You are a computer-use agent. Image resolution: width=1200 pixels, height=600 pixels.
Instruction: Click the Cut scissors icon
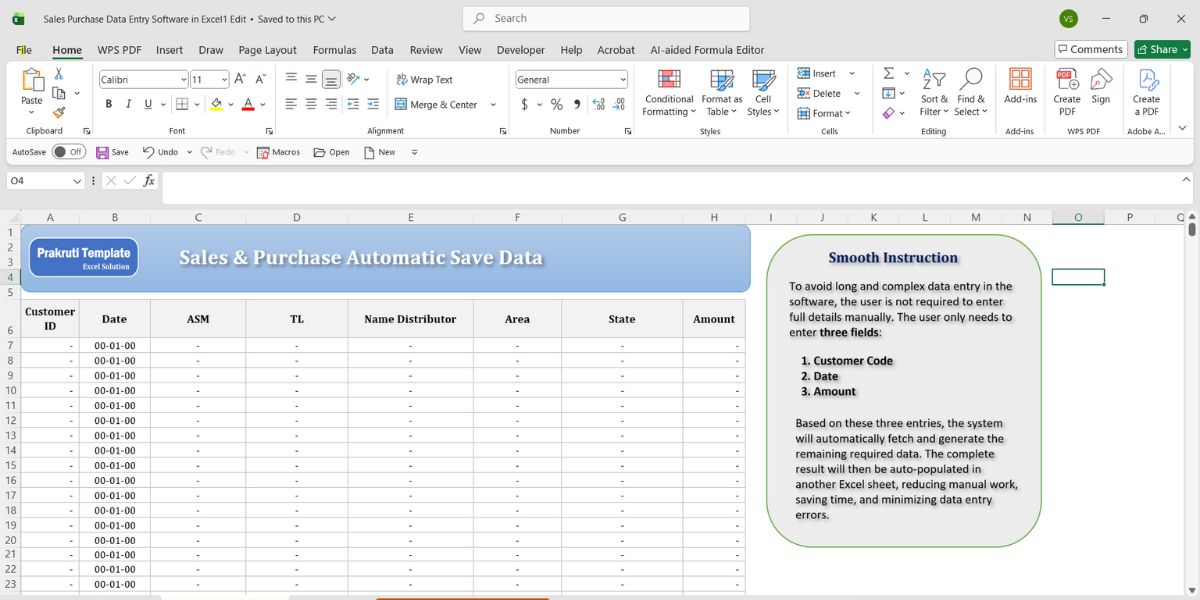click(x=59, y=74)
